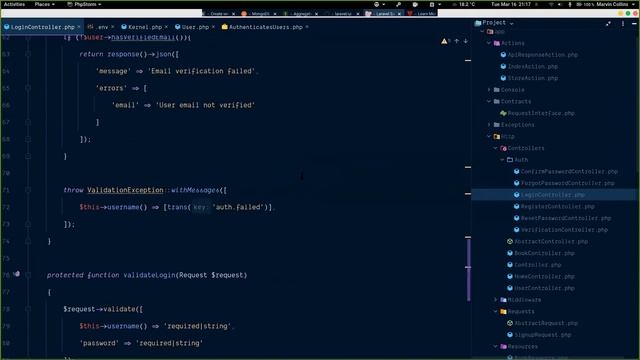Open the Places menu

pyautogui.click(x=44, y=4)
